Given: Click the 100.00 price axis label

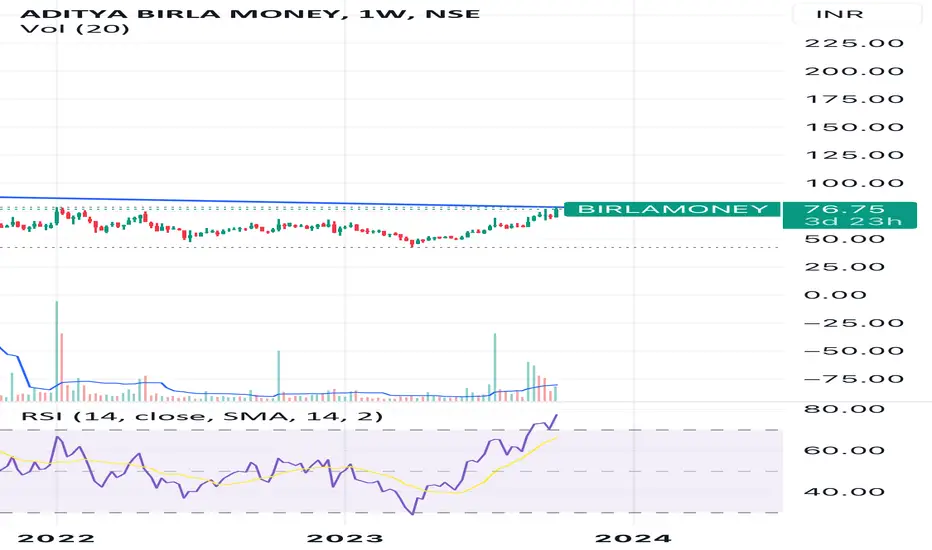Looking at the screenshot, I should pyautogui.click(x=854, y=183).
